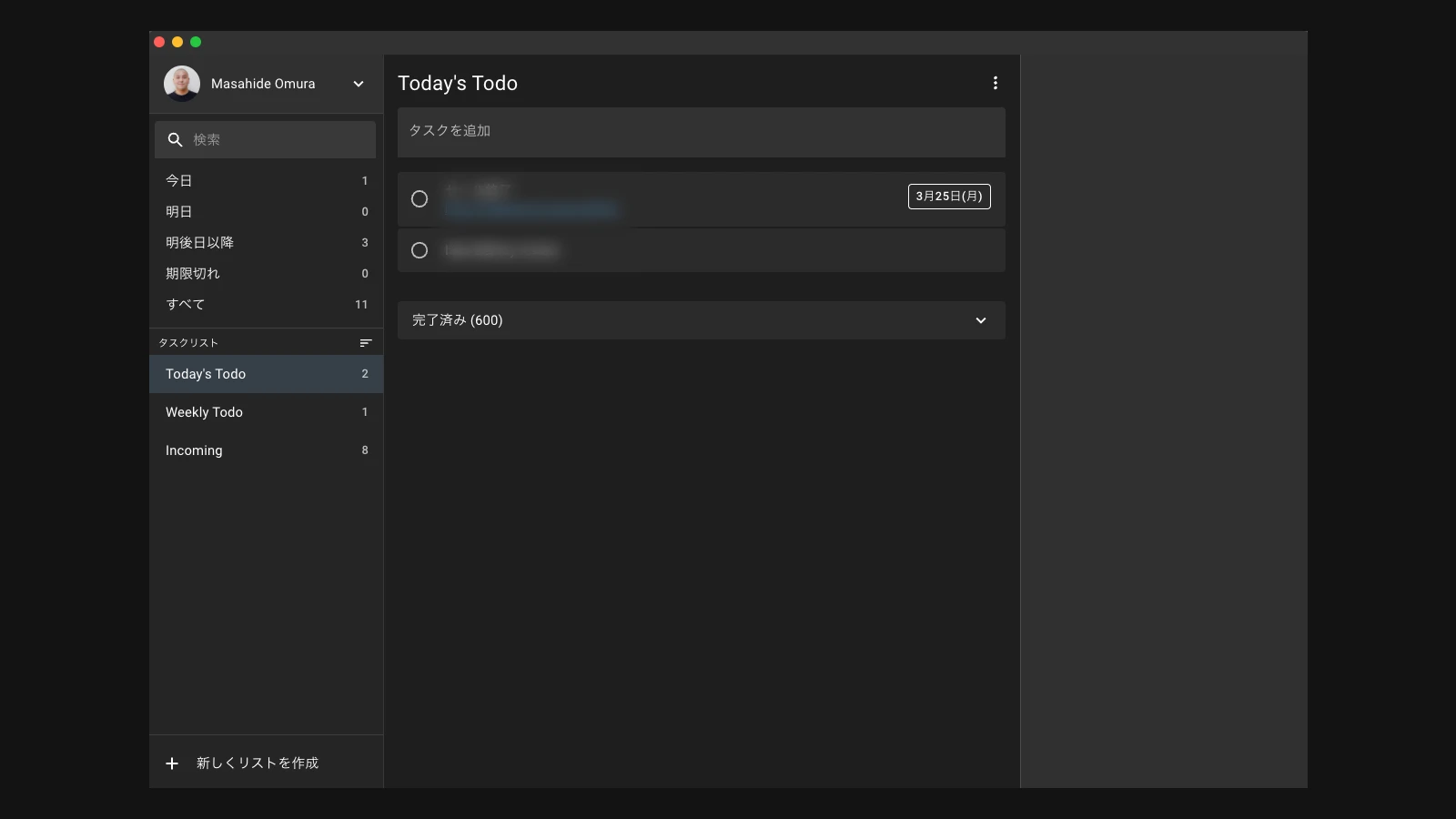Click the three-dot more options icon
Screen dimensions: 1456x819
[x=996, y=83]
